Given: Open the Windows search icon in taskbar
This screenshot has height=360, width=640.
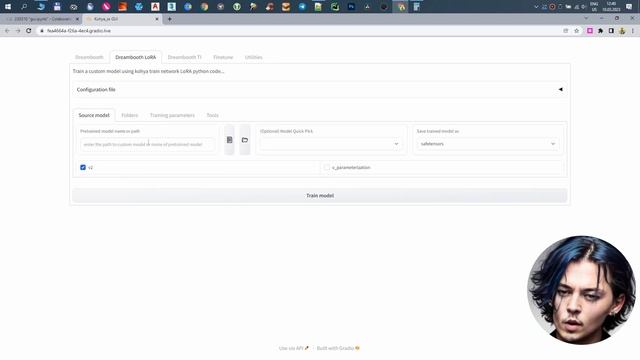Looking at the screenshot, I should (x=24, y=7).
